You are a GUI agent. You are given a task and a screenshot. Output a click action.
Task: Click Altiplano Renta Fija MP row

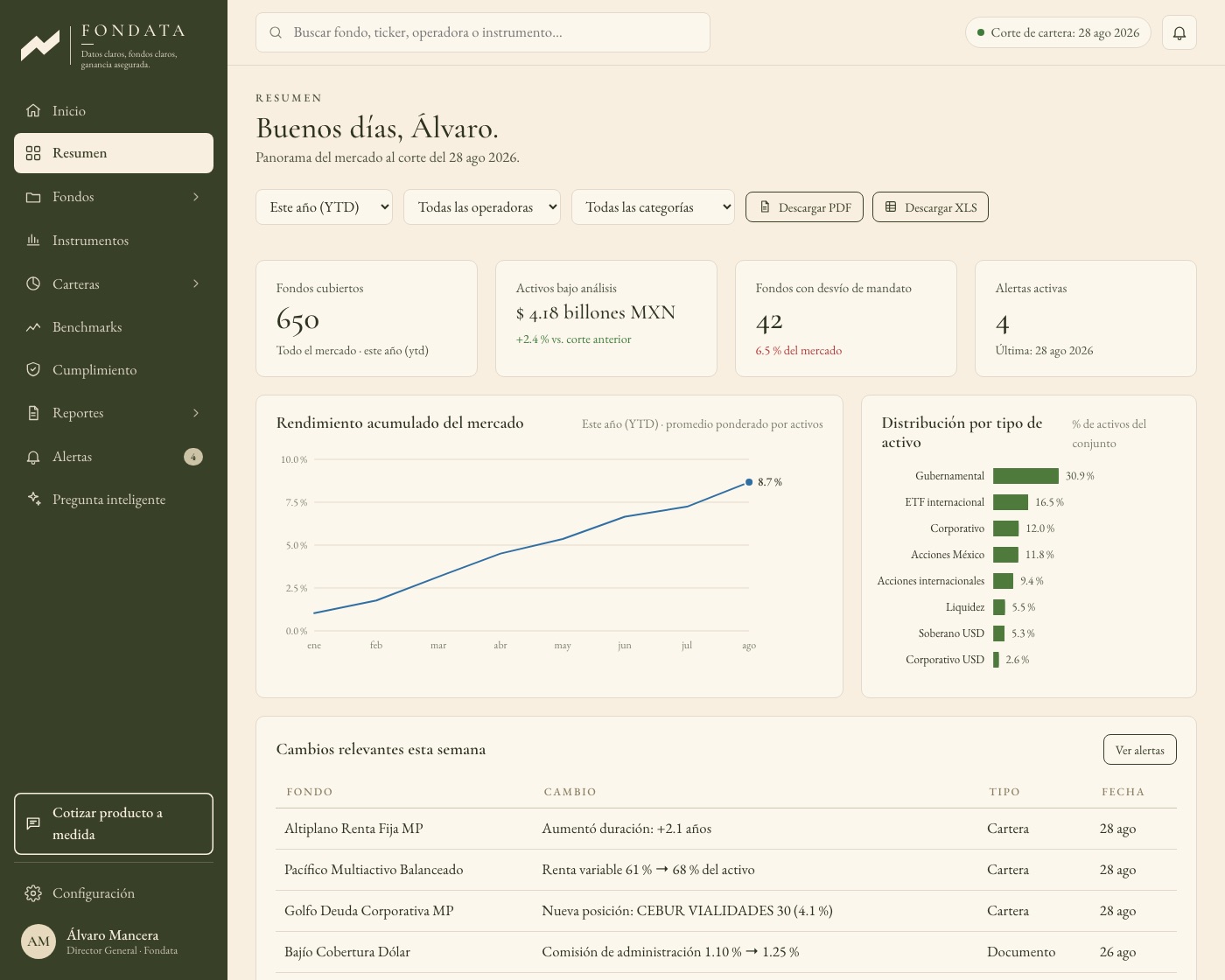coord(726,829)
